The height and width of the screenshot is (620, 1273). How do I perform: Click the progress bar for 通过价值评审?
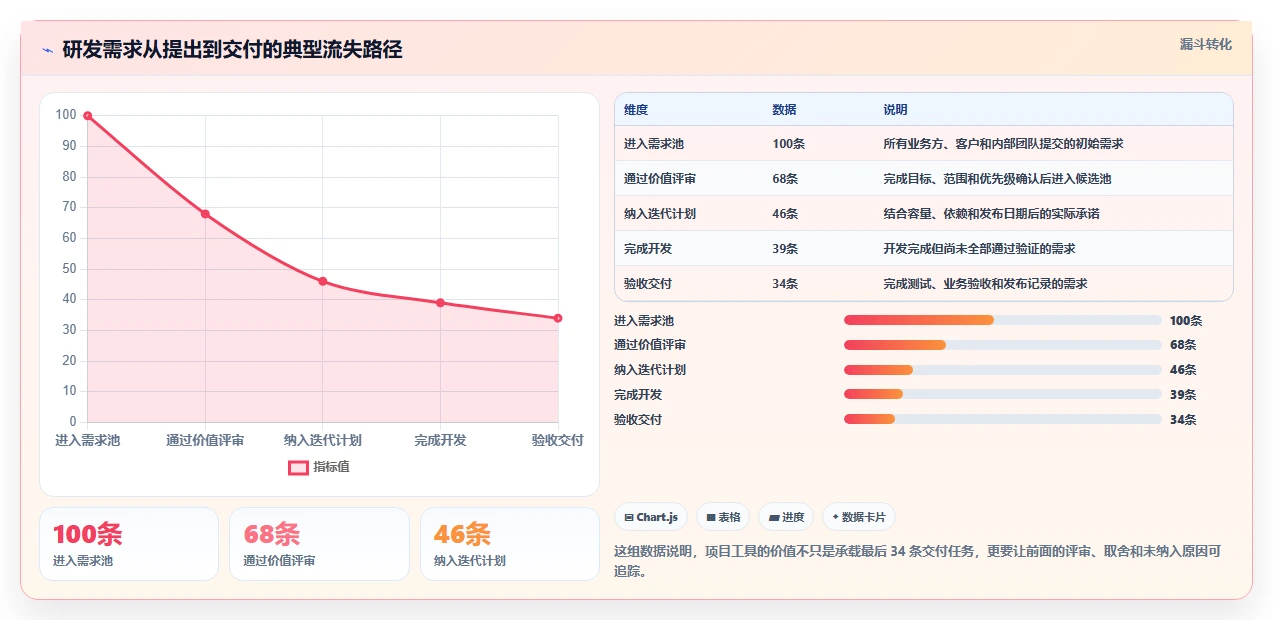pyautogui.click(x=1003, y=345)
